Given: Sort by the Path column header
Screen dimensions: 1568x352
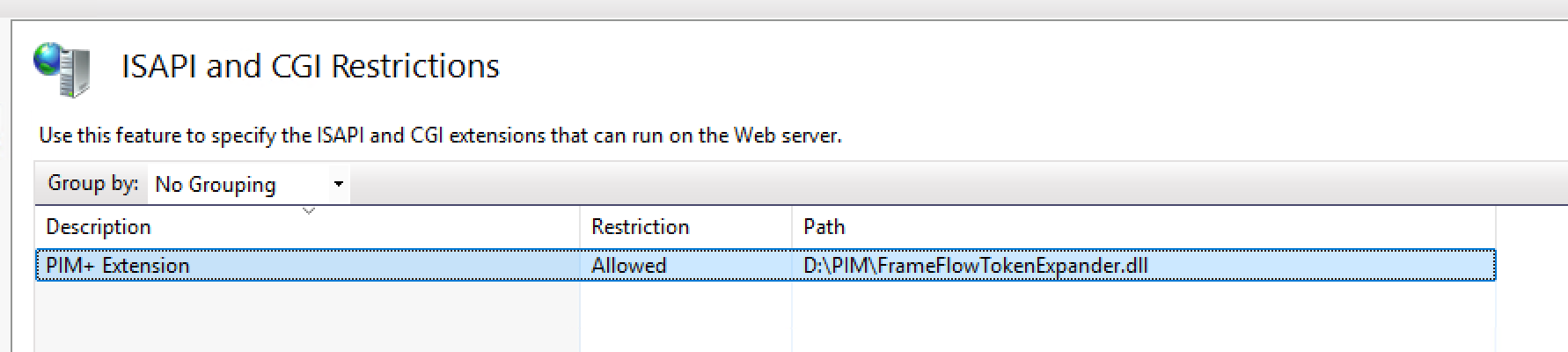Looking at the screenshot, I should pyautogui.click(x=824, y=227).
